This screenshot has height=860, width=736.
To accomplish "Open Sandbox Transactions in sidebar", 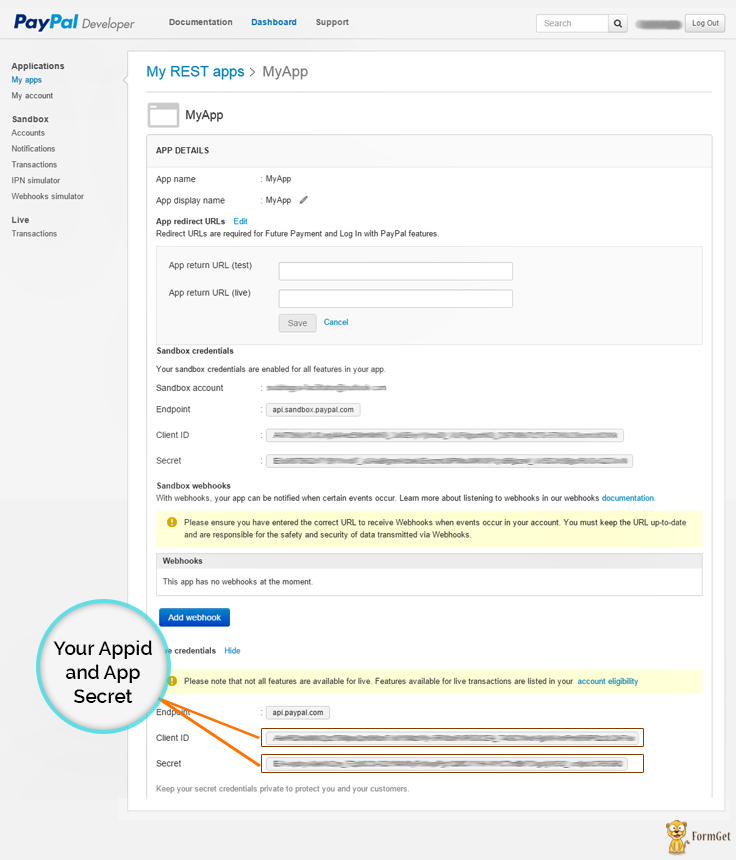I will click(34, 165).
